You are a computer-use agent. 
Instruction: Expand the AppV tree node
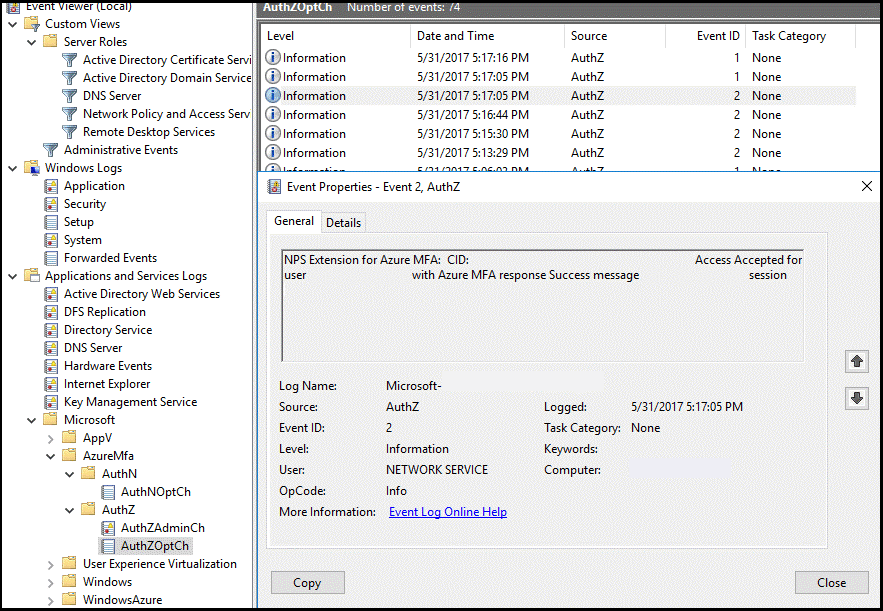coord(49,437)
